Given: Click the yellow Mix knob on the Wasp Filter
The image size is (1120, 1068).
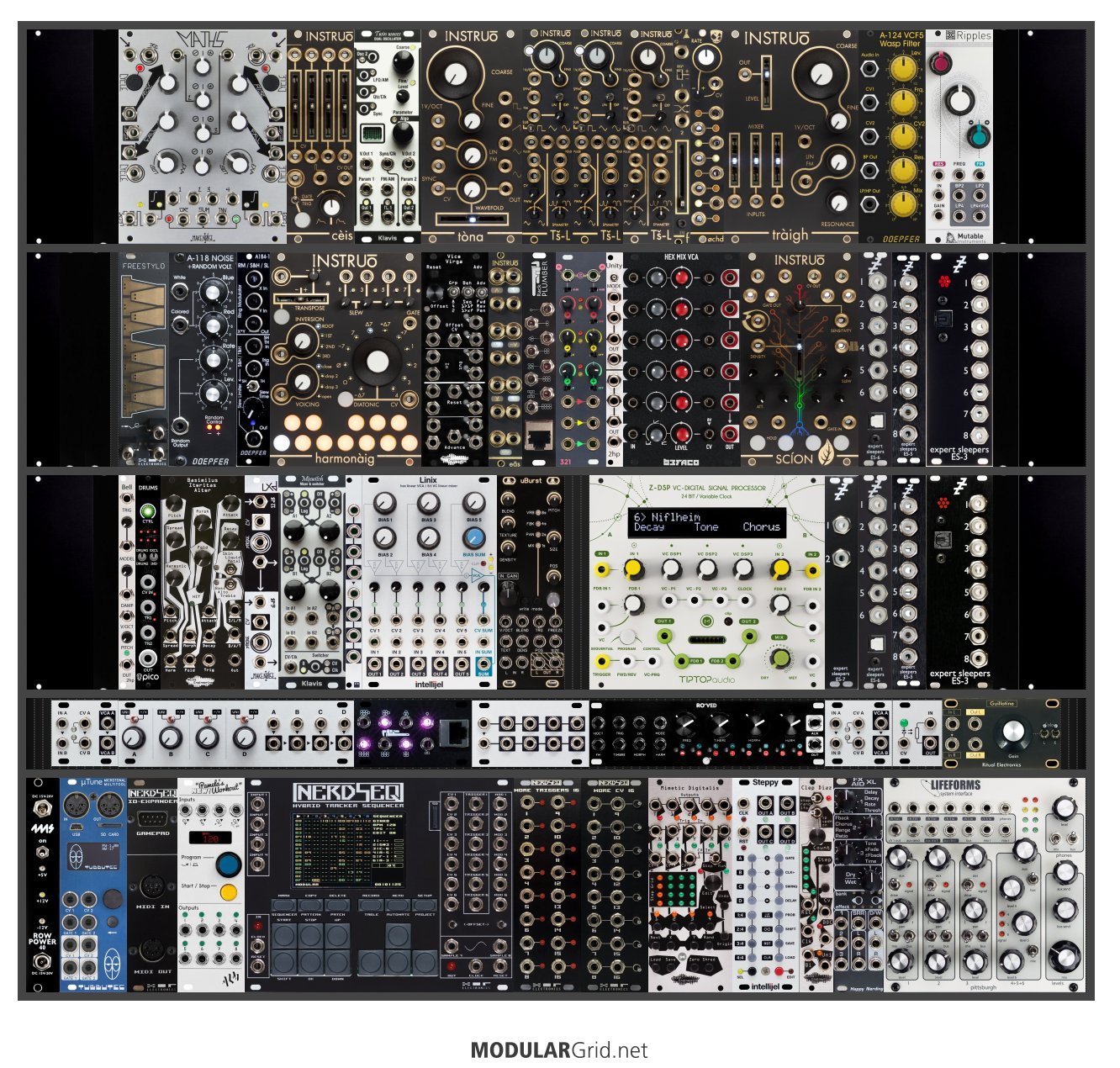Looking at the screenshot, I should 903,204.
